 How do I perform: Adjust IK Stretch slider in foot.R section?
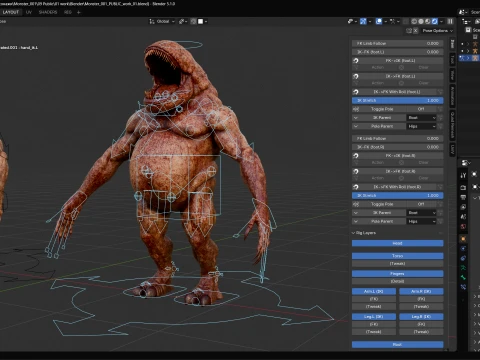[x=398, y=195]
